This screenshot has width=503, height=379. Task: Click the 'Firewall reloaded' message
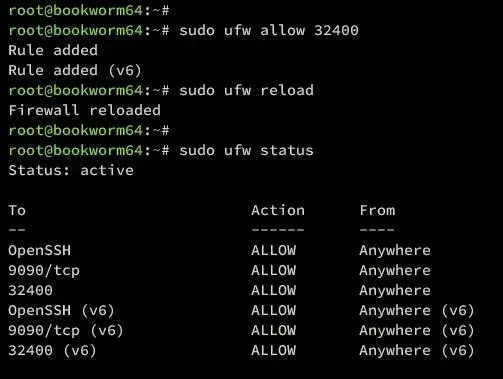click(x=85, y=110)
